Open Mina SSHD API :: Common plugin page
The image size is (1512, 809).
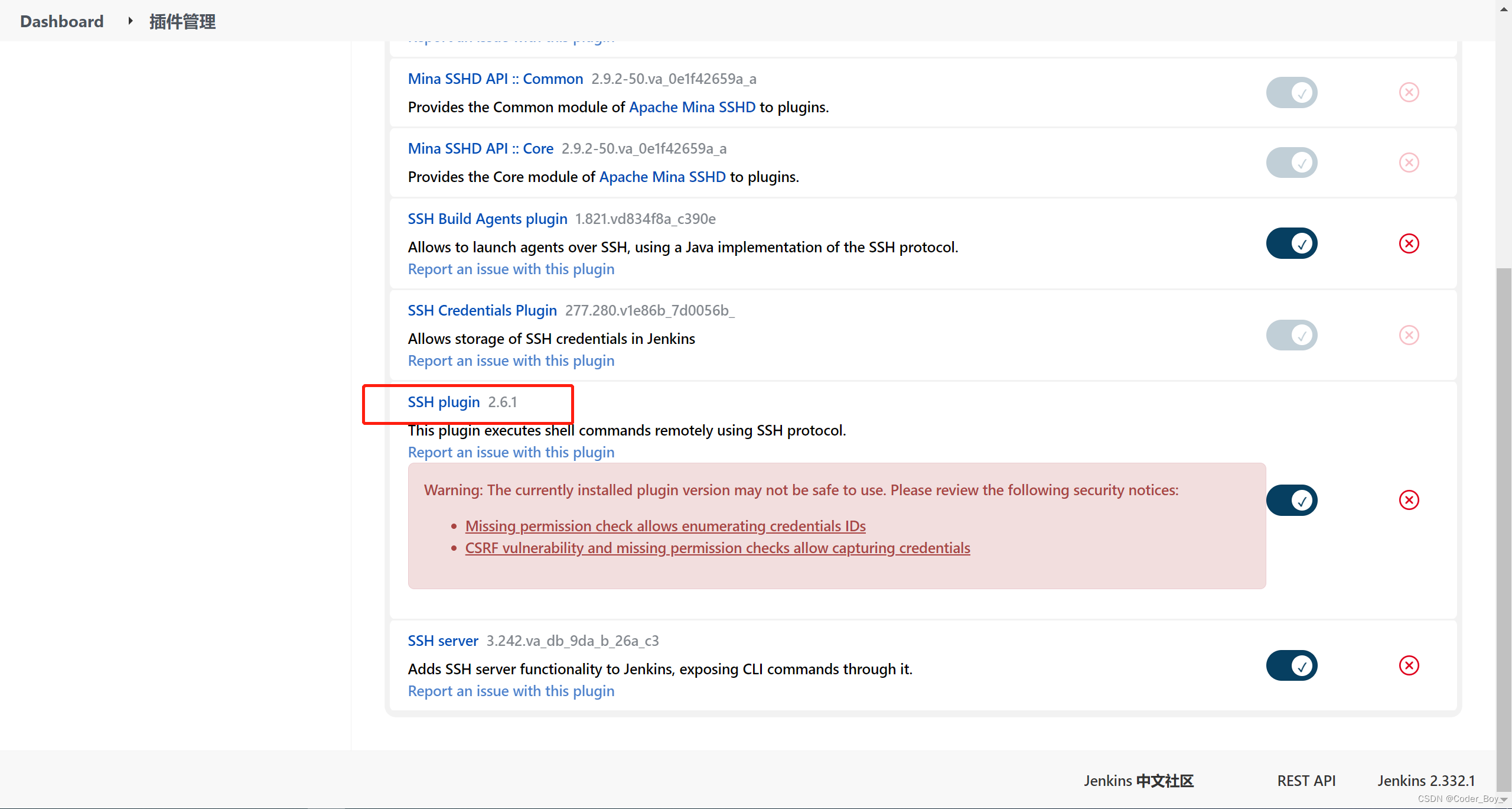tap(496, 79)
